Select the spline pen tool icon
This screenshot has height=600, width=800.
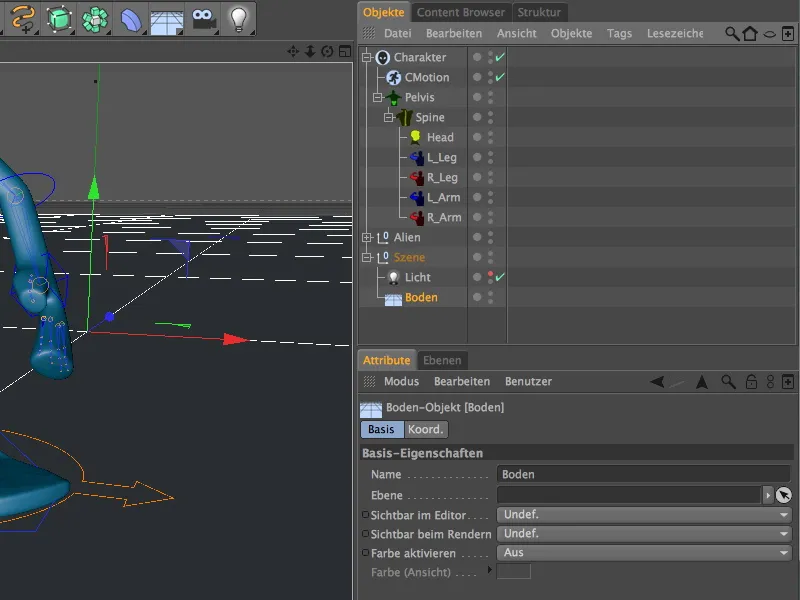click(x=22, y=18)
